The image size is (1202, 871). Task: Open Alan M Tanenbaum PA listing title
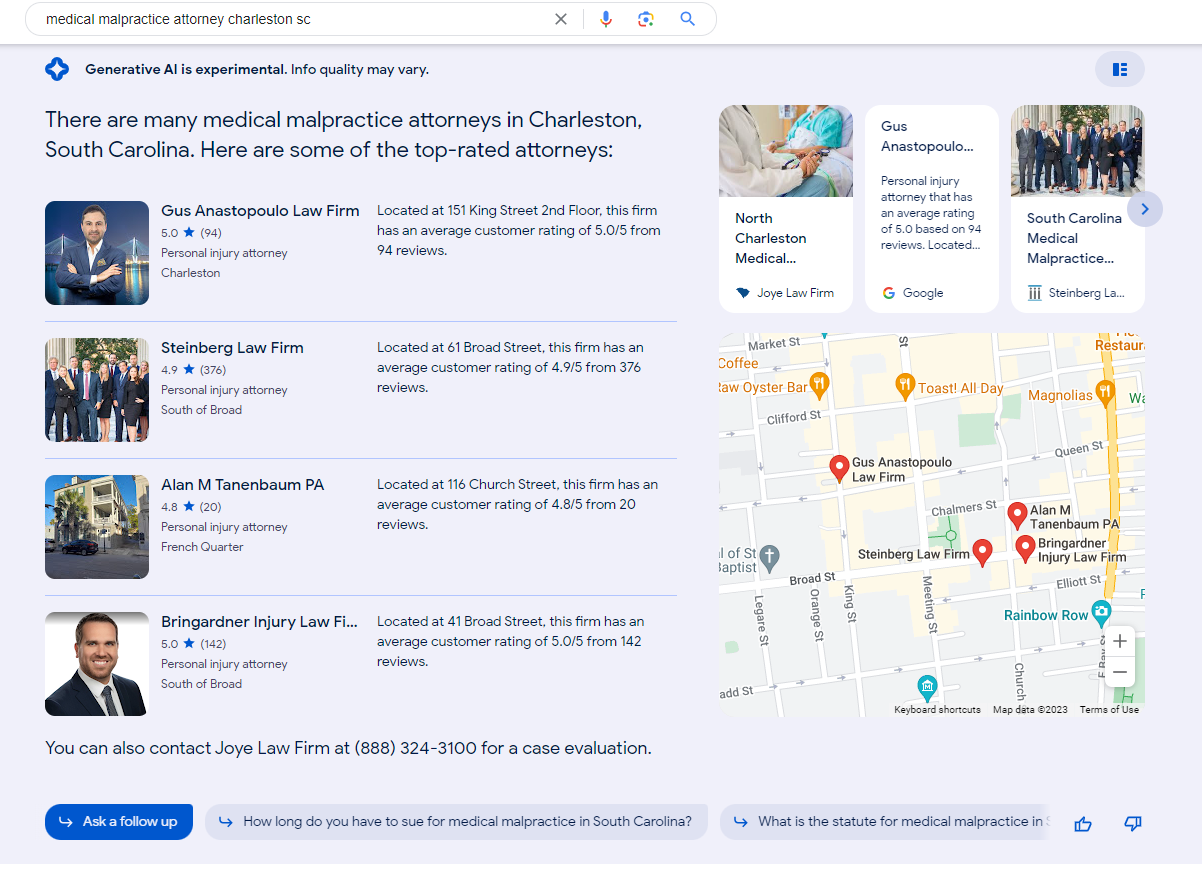[x=242, y=485]
